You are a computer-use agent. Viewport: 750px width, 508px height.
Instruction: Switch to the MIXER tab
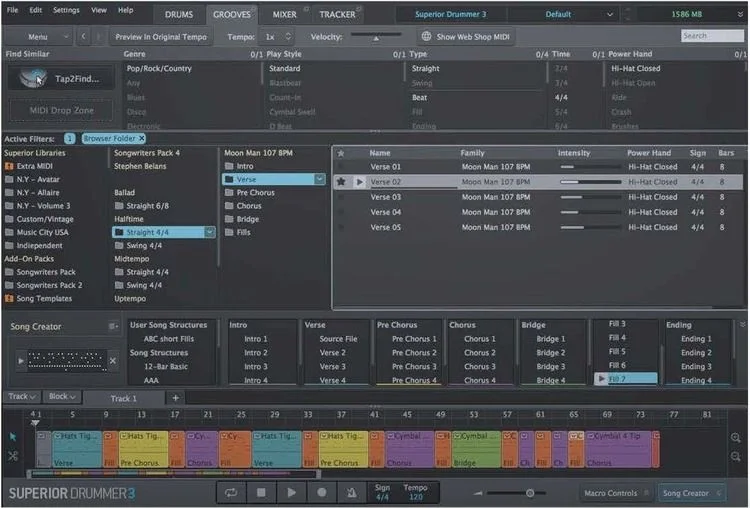pyautogui.click(x=285, y=14)
